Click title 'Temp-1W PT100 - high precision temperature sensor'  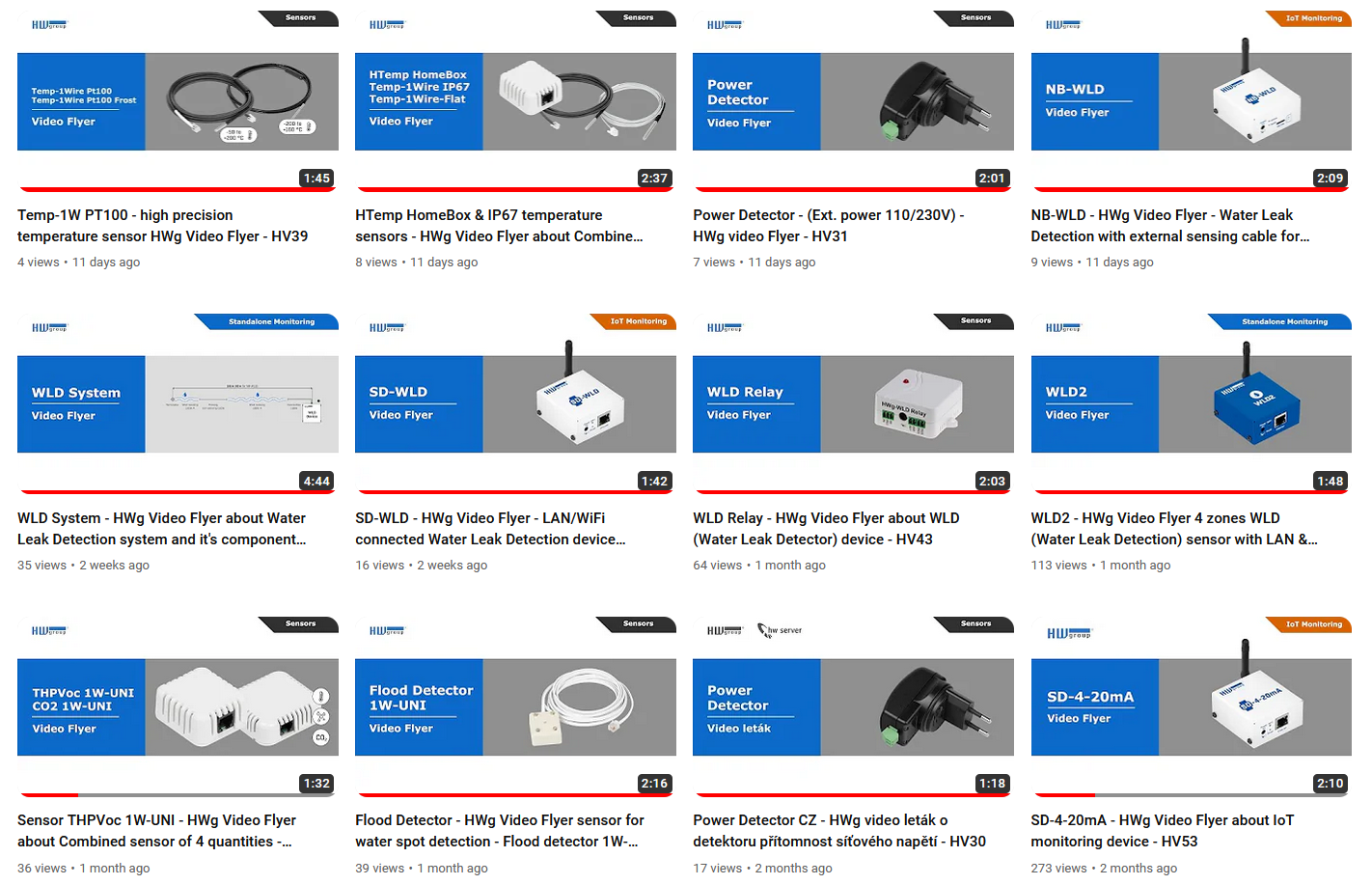(162, 226)
